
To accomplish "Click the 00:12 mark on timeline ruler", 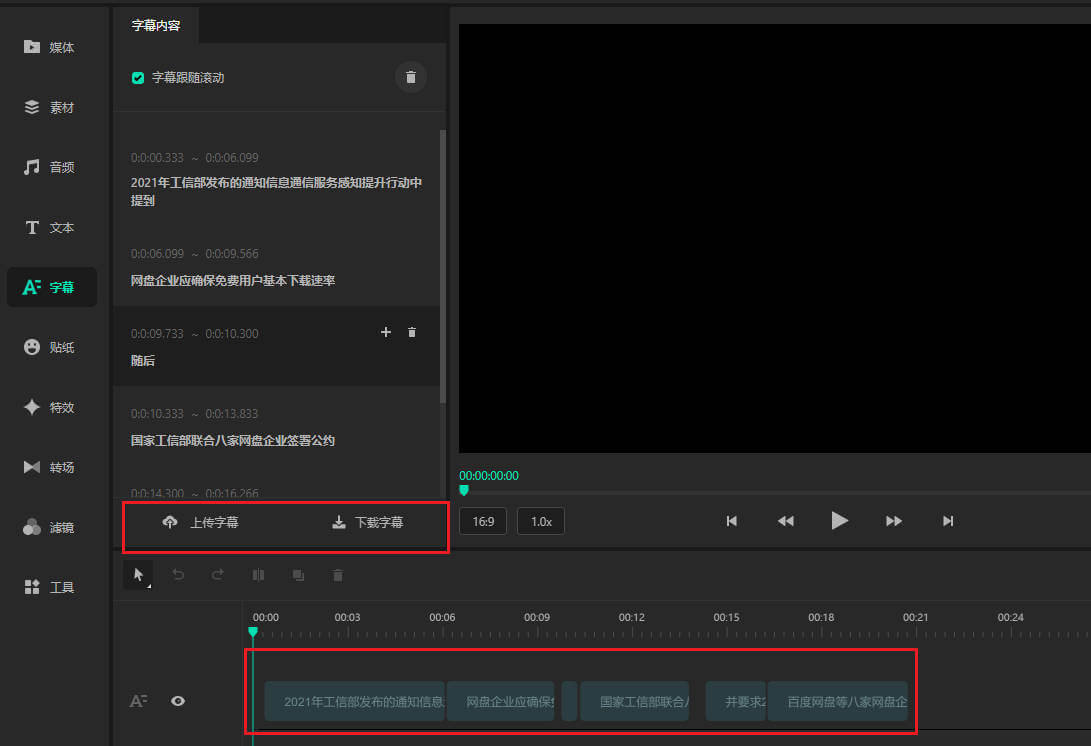I will click(632, 617).
